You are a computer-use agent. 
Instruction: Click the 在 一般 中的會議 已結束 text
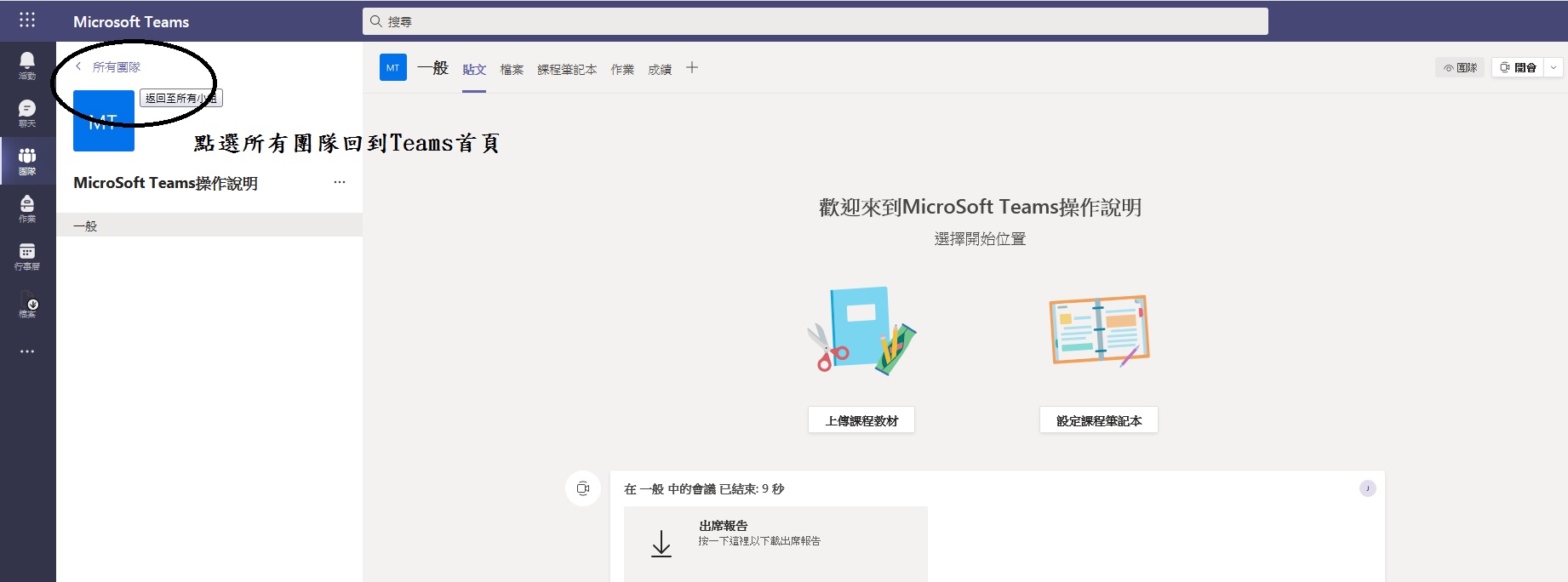[704, 488]
